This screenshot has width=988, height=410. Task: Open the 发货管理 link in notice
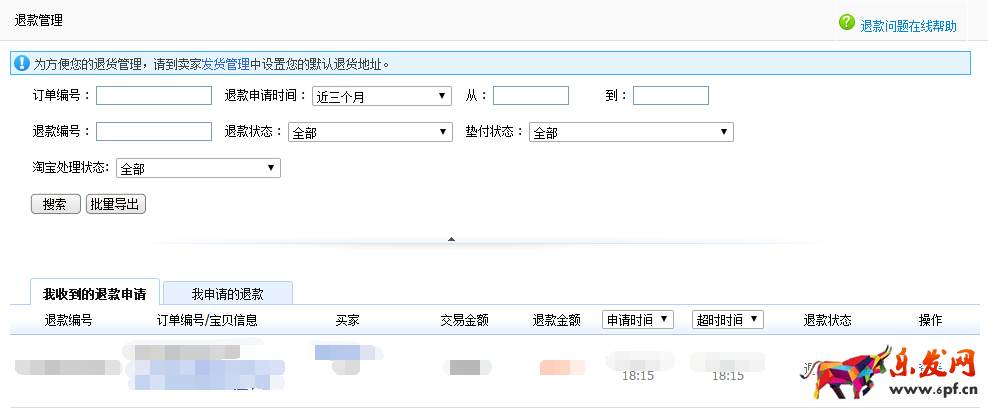[x=226, y=64]
